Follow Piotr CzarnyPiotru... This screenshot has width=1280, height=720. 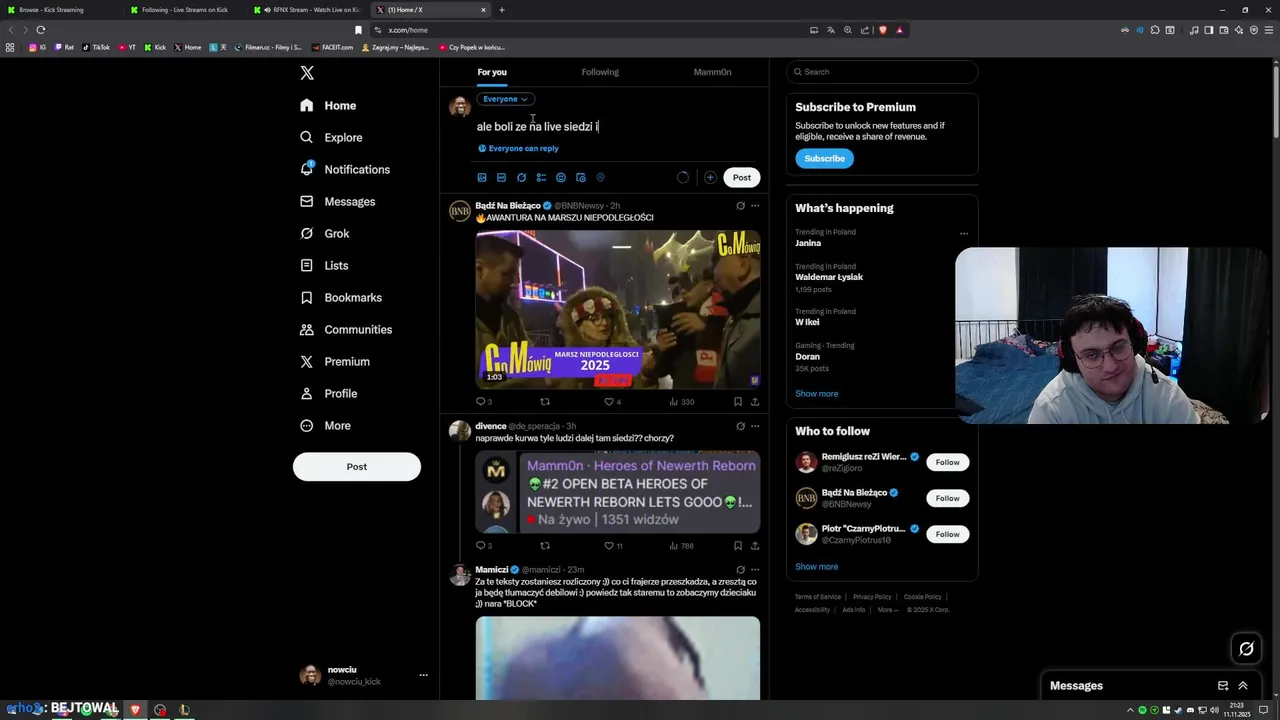tap(947, 534)
